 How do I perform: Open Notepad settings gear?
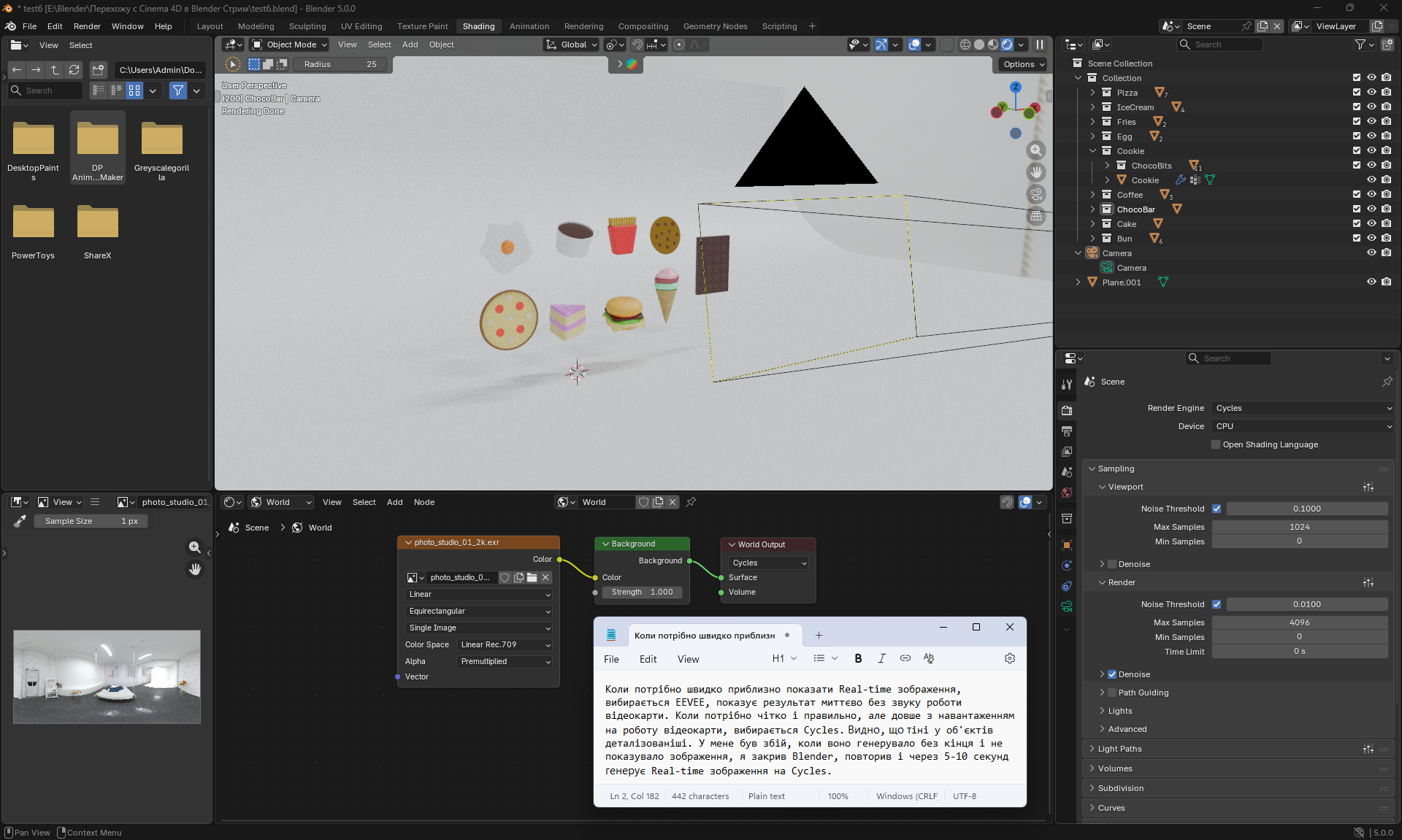pyautogui.click(x=1009, y=658)
